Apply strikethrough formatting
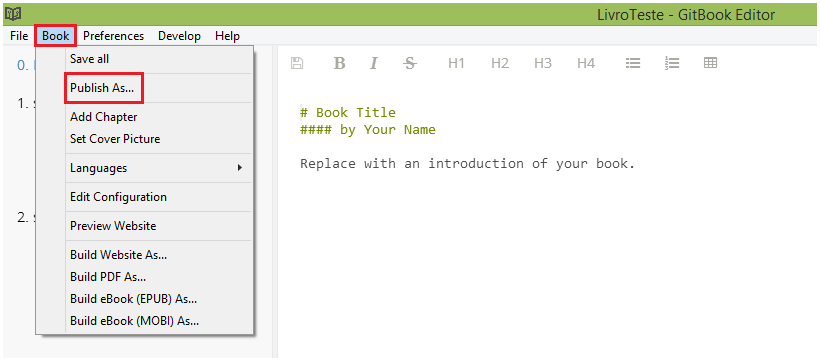Image resolution: width=820 pixels, height=361 pixels. point(411,63)
